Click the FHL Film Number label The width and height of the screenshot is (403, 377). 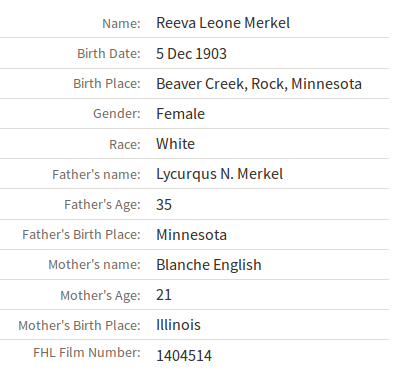pyautogui.click(x=87, y=353)
